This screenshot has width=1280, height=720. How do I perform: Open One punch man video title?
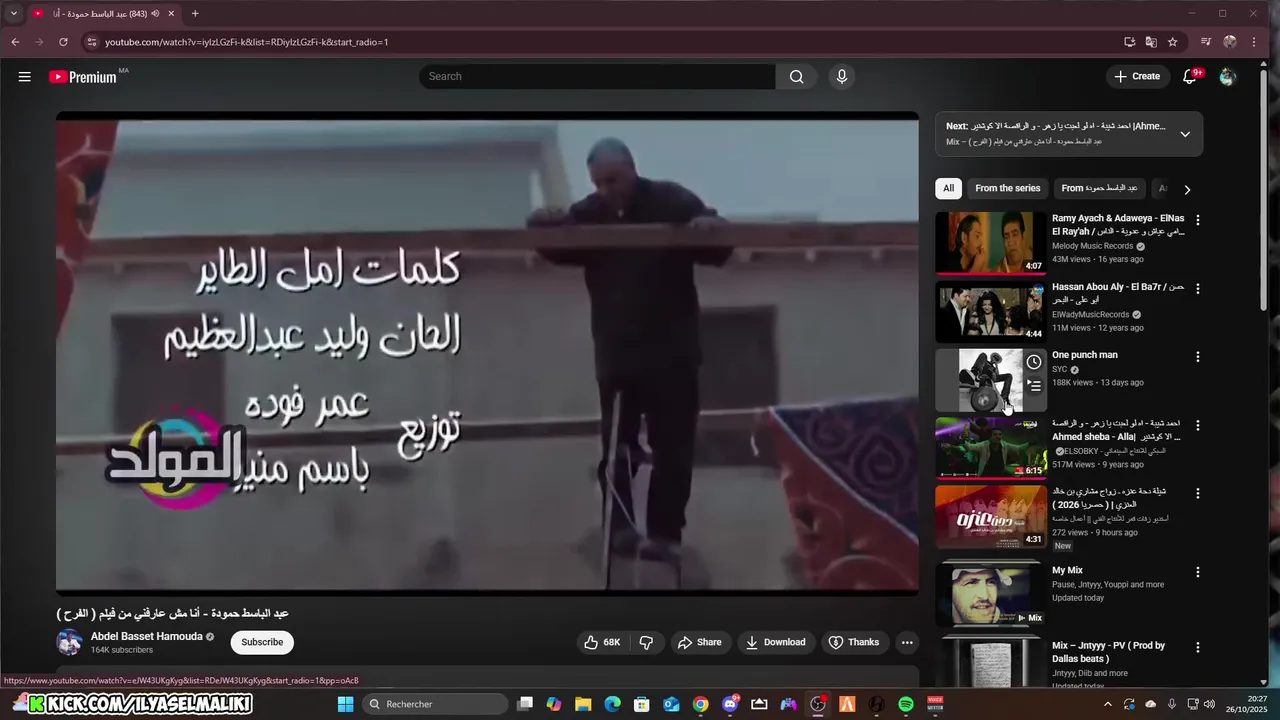click(x=1085, y=355)
